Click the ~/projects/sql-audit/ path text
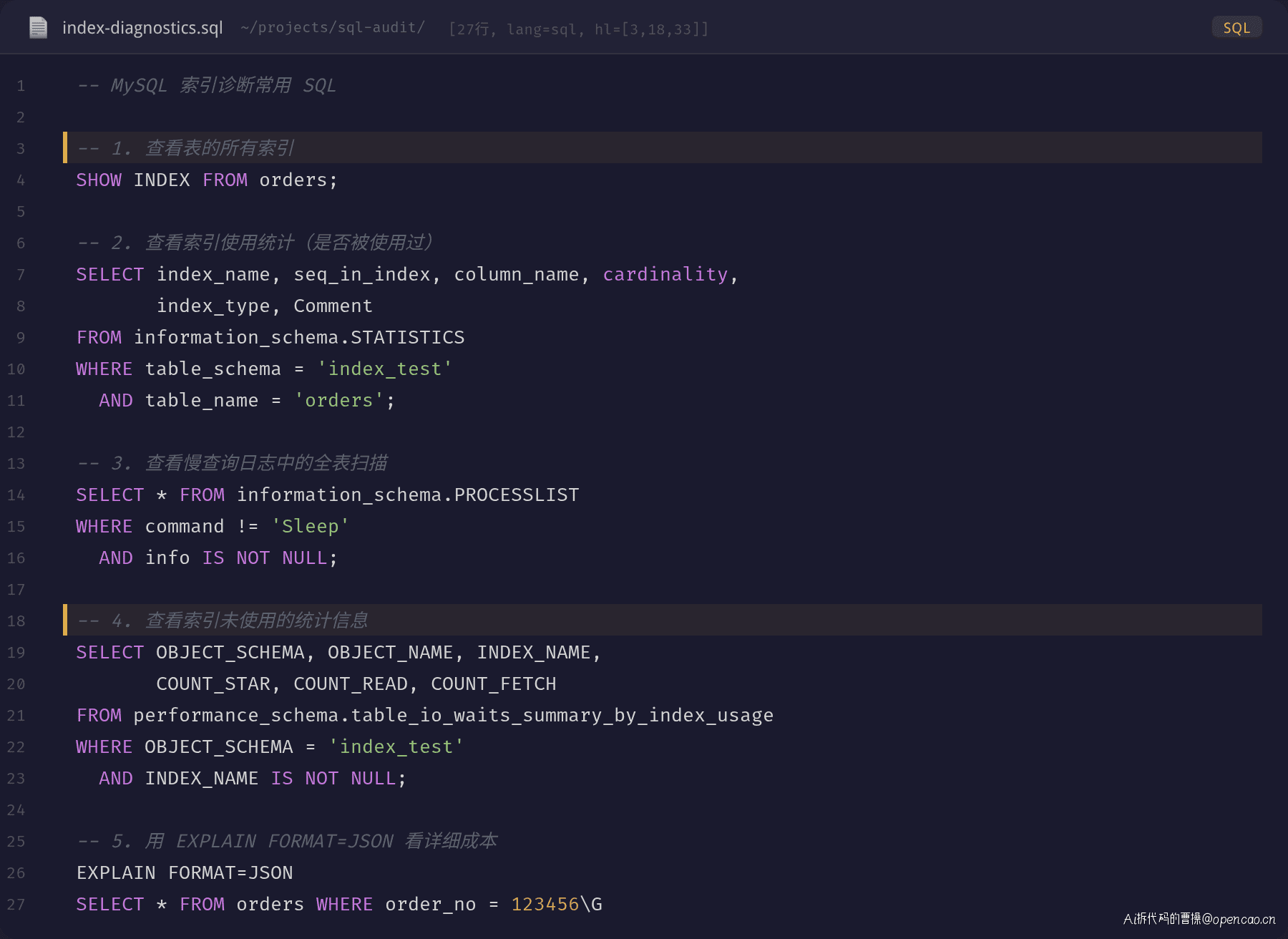The width and height of the screenshot is (1288, 939). (x=333, y=27)
